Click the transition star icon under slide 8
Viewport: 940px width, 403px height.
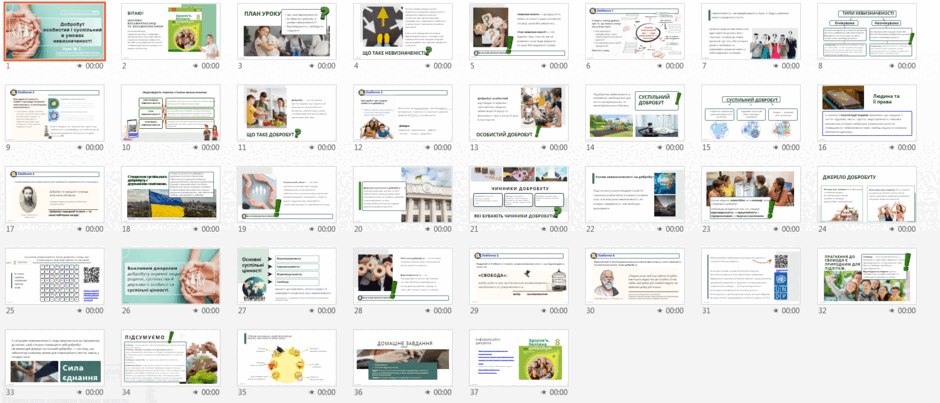893,66
